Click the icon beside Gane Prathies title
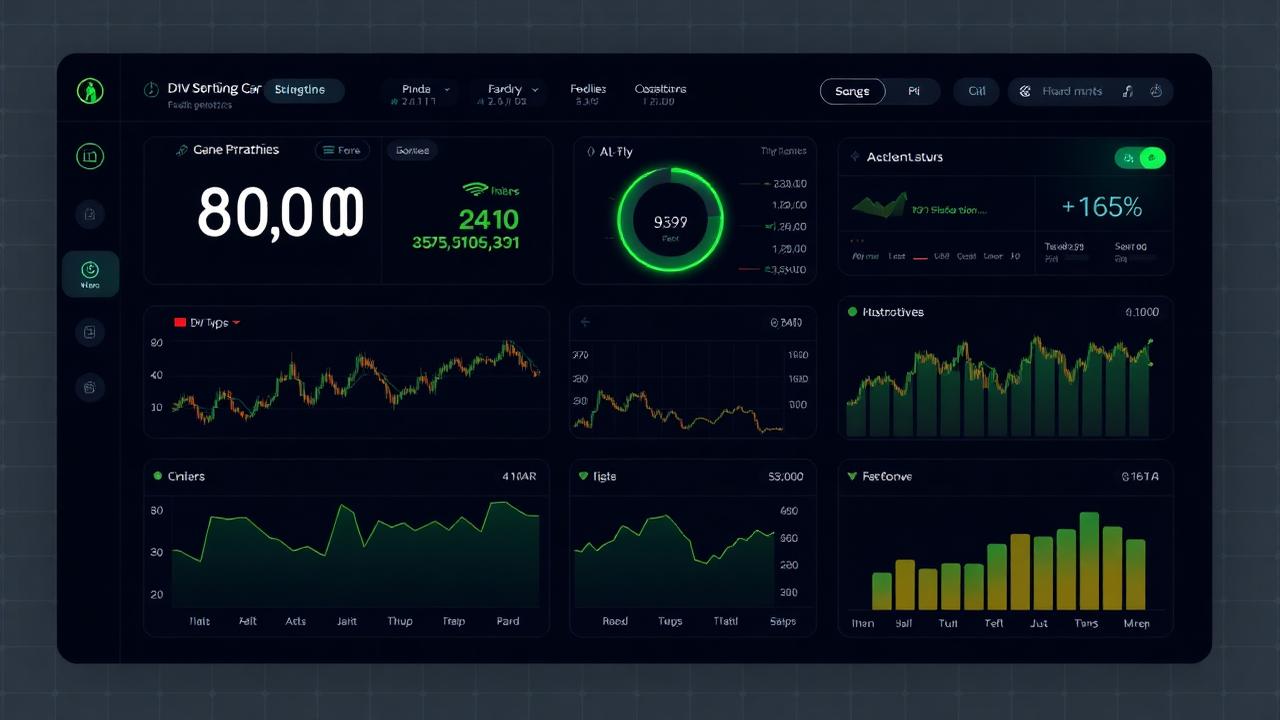This screenshot has height=720, width=1280. (x=182, y=150)
